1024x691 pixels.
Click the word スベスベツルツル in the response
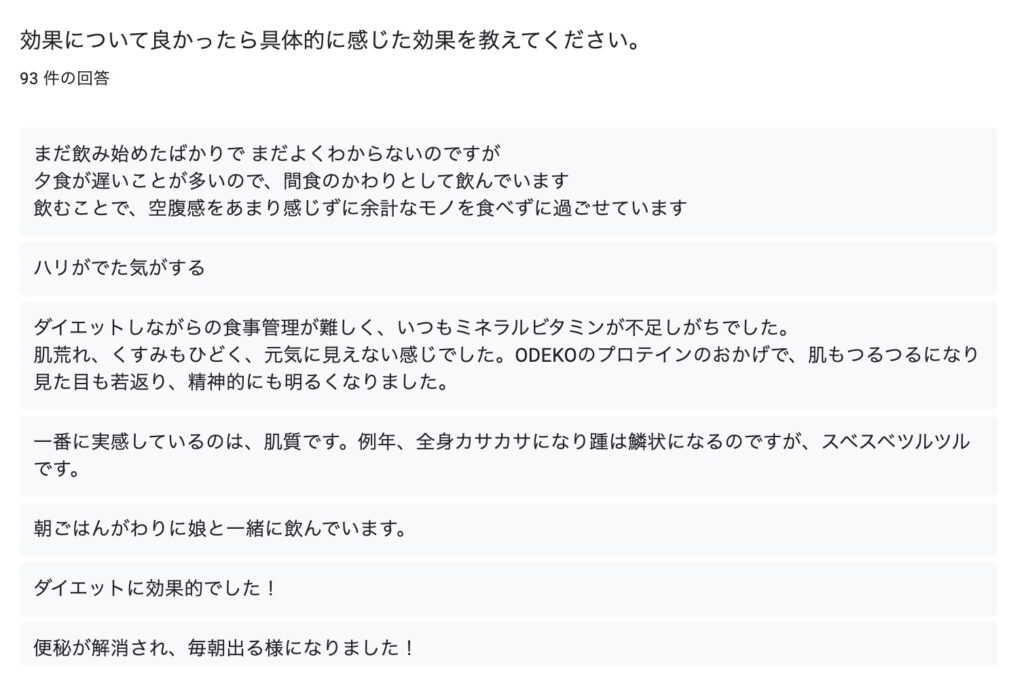click(x=895, y=442)
